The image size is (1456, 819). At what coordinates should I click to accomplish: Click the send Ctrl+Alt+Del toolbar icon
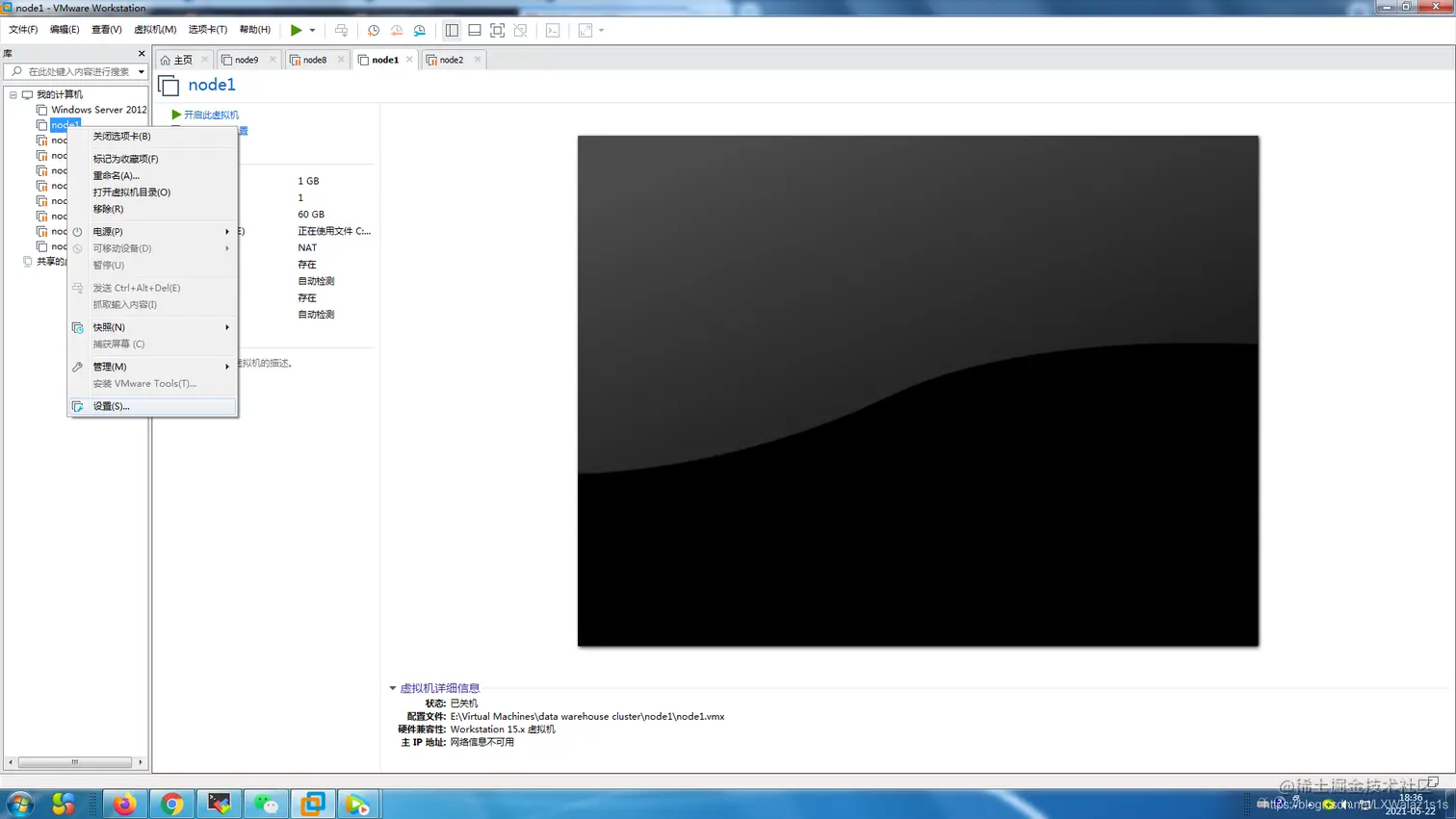click(341, 31)
